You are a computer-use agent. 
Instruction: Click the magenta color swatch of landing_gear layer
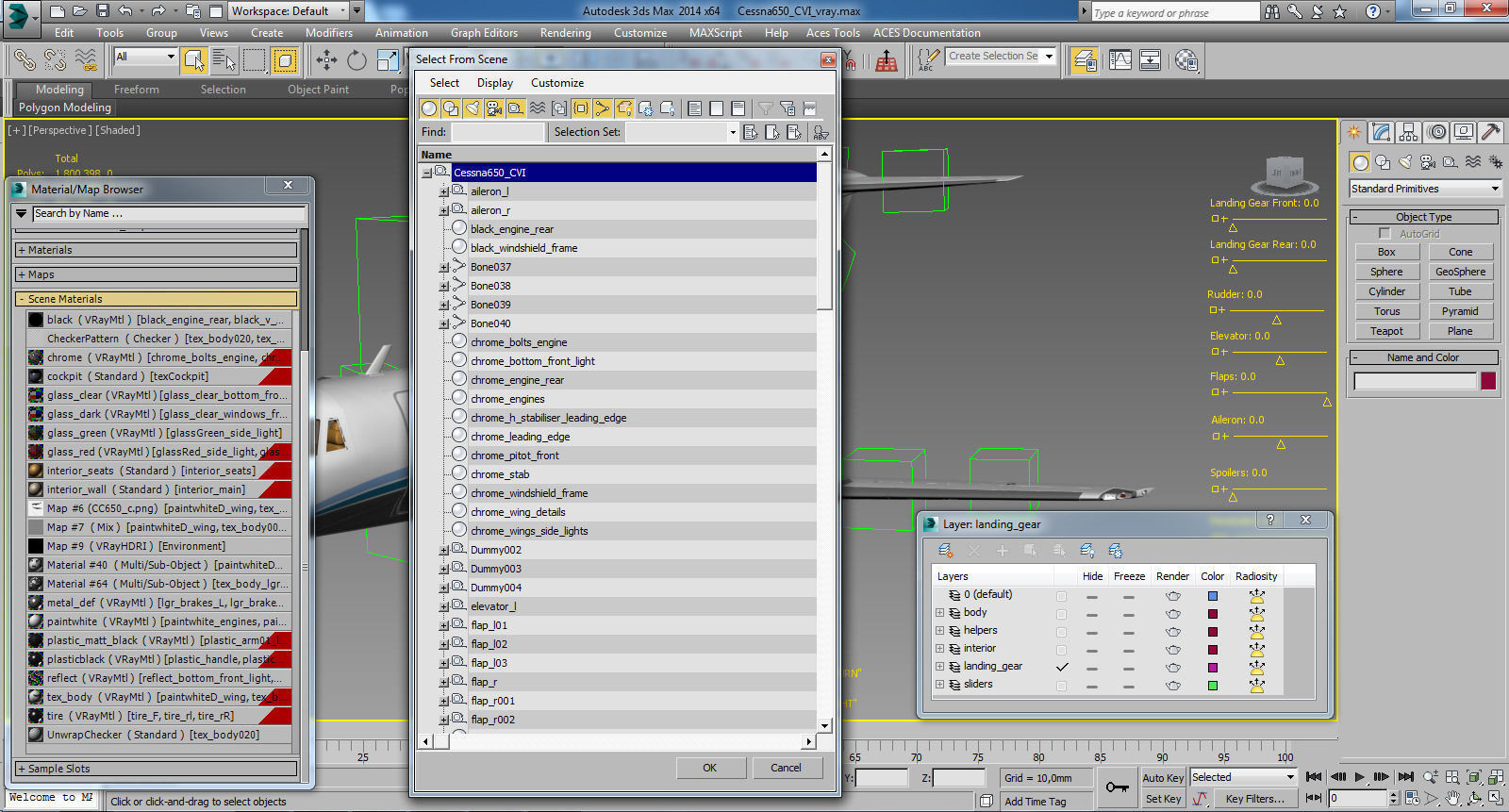pyautogui.click(x=1213, y=668)
